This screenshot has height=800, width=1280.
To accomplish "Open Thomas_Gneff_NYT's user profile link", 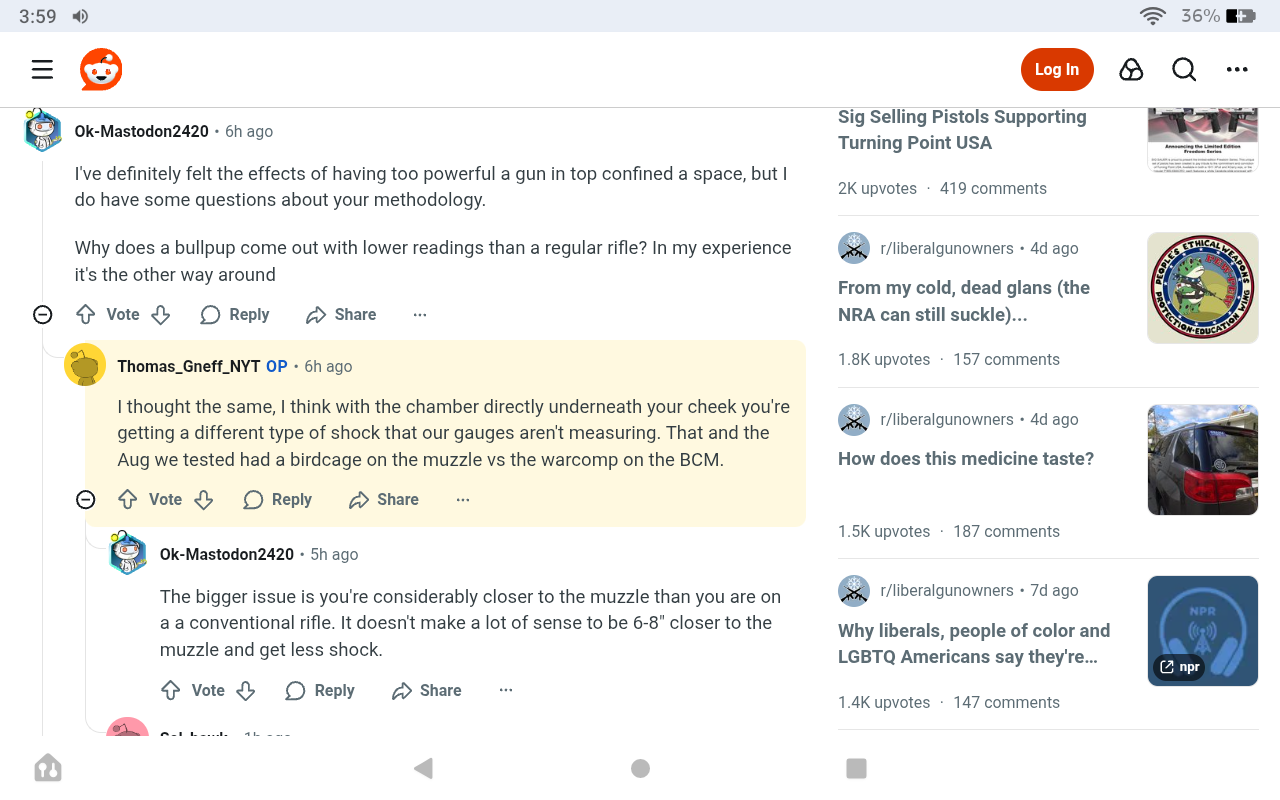I will (188, 366).
